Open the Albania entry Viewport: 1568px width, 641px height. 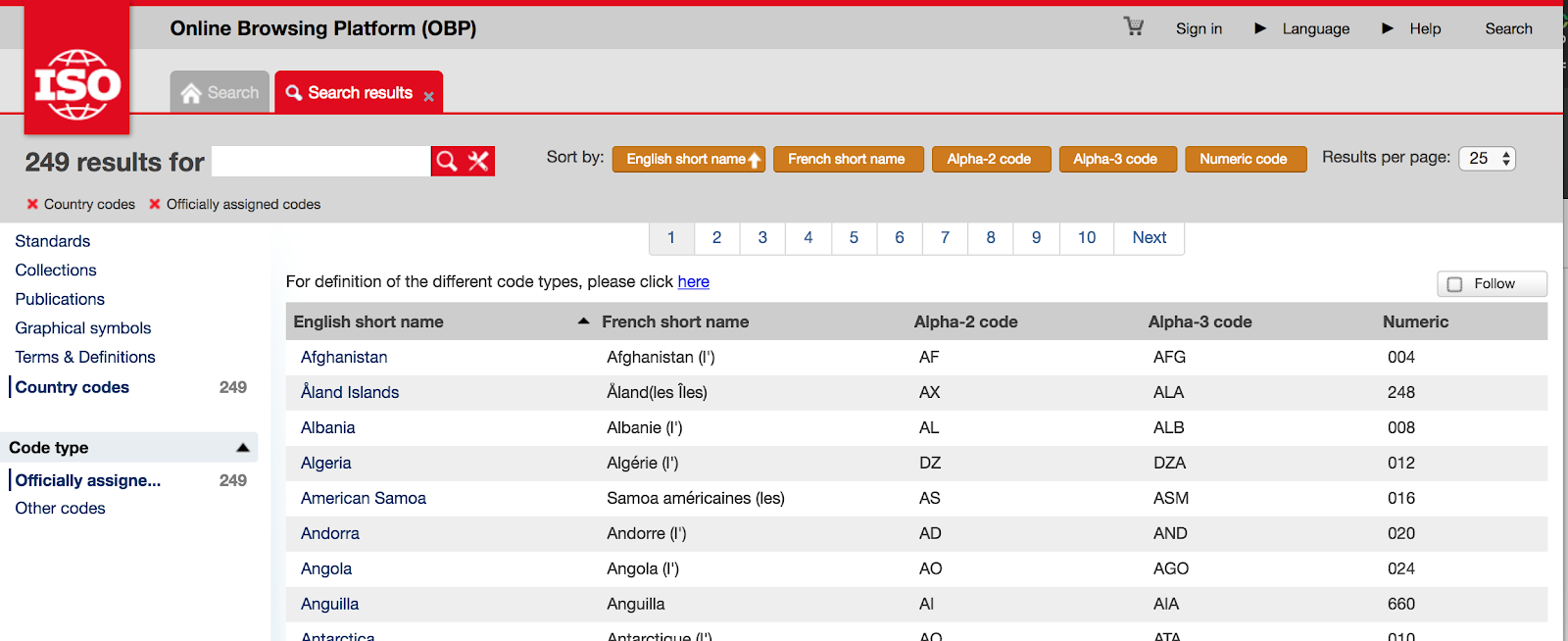point(328,427)
